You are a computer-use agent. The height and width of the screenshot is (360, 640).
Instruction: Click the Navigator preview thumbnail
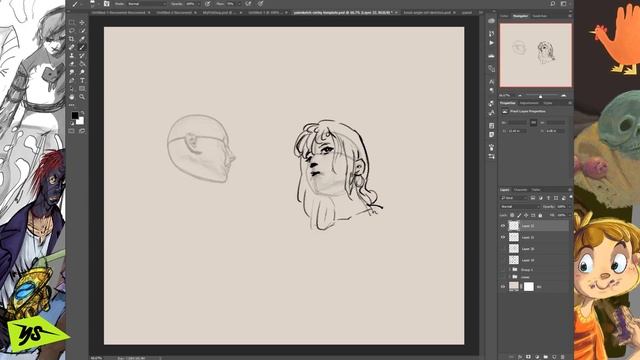point(536,55)
